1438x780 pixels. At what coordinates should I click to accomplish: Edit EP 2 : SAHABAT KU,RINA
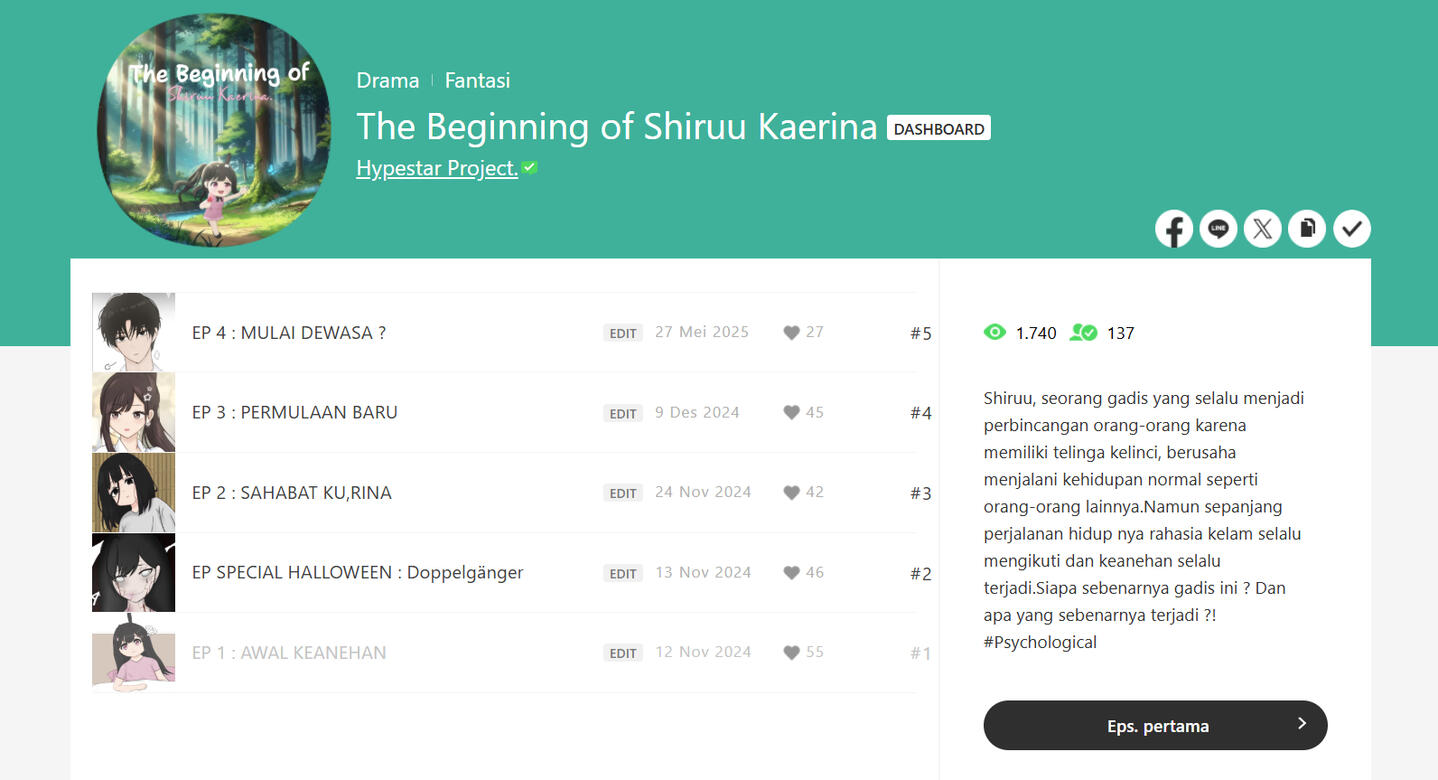(623, 493)
